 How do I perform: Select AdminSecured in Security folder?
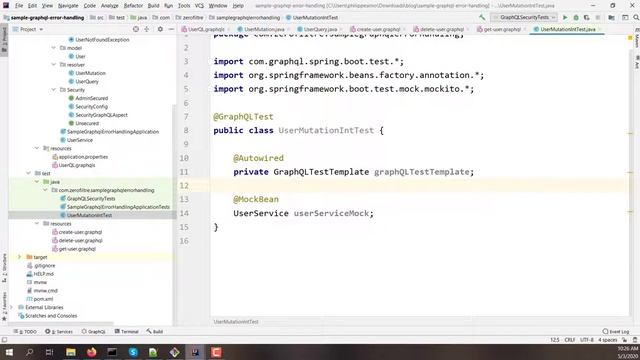(91, 98)
